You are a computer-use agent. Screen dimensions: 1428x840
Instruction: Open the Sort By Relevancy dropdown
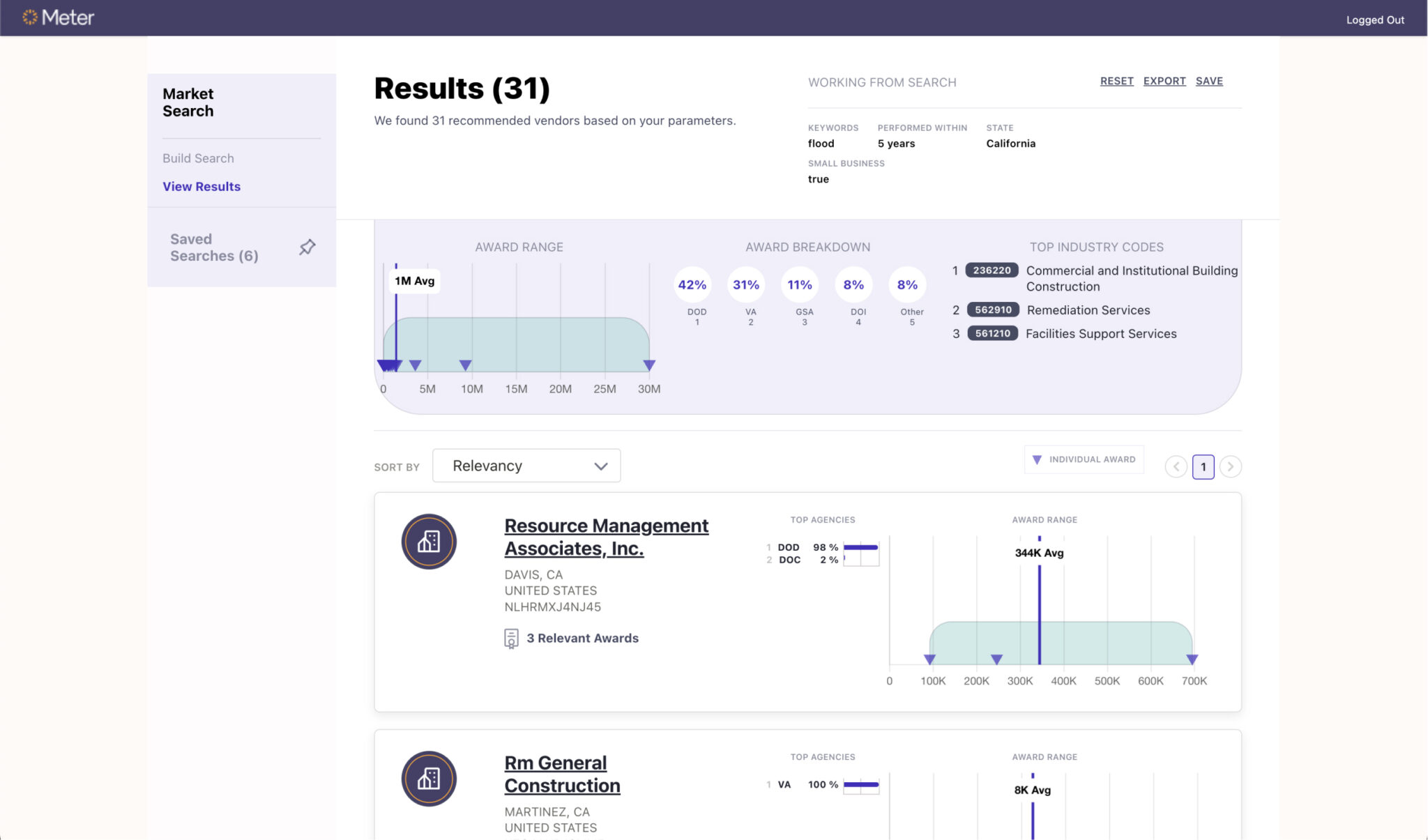pos(526,466)
